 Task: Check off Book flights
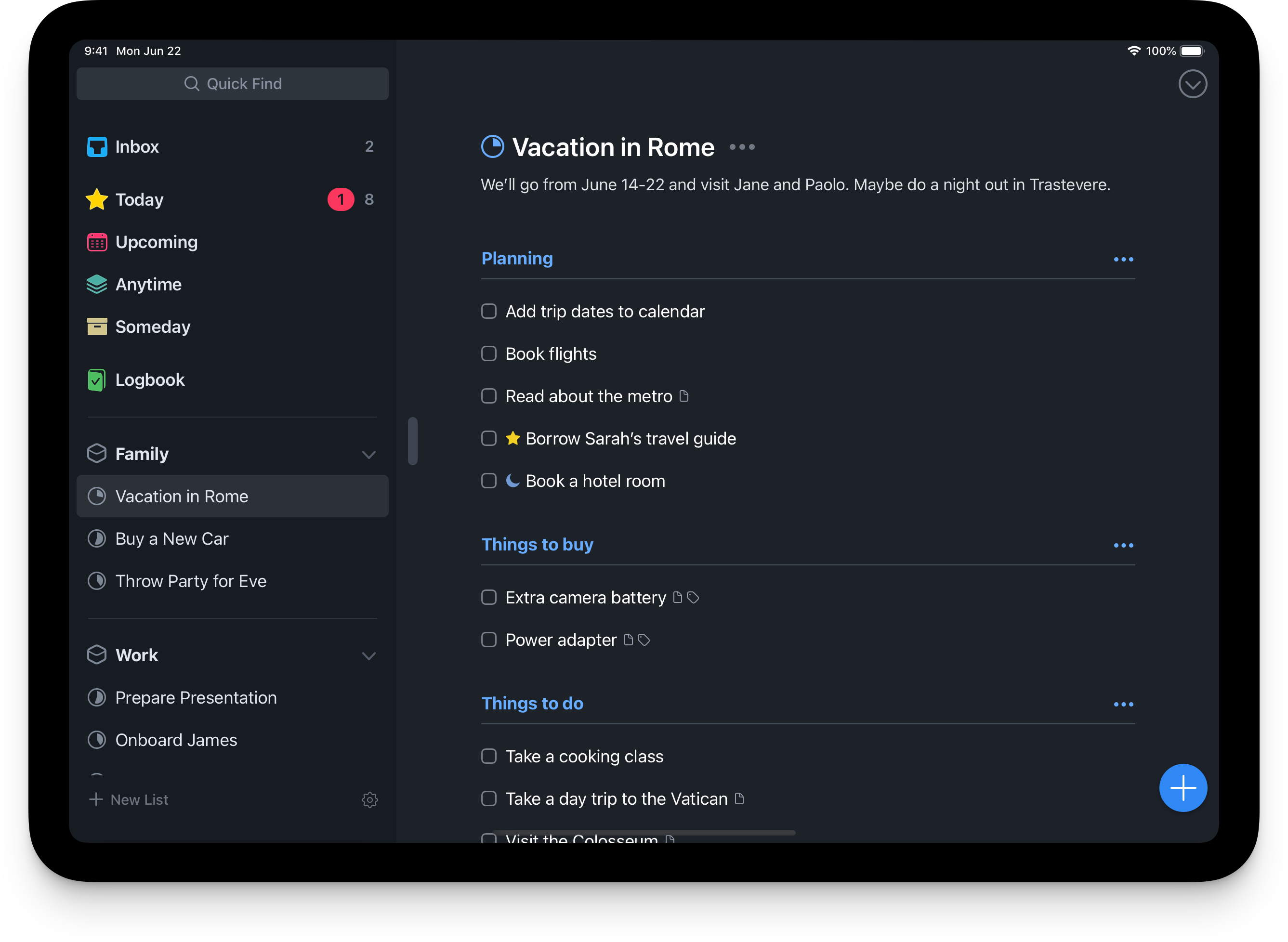(x=488, y=353)
